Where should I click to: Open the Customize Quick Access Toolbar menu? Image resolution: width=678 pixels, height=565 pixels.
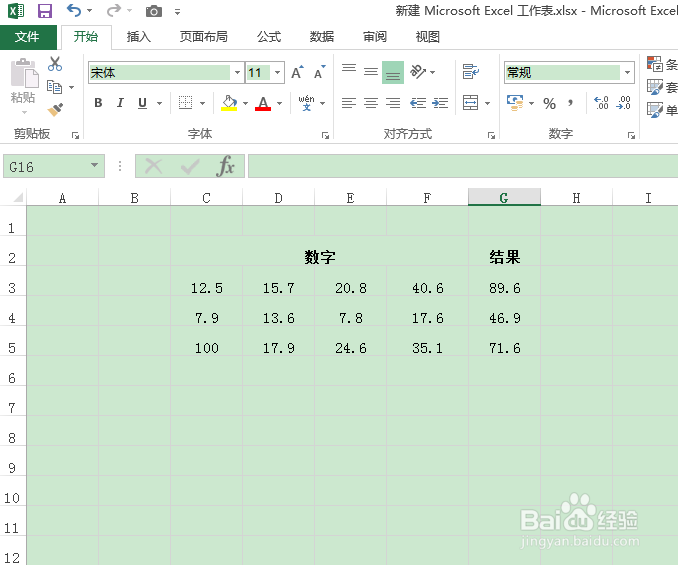click(177, 12)
